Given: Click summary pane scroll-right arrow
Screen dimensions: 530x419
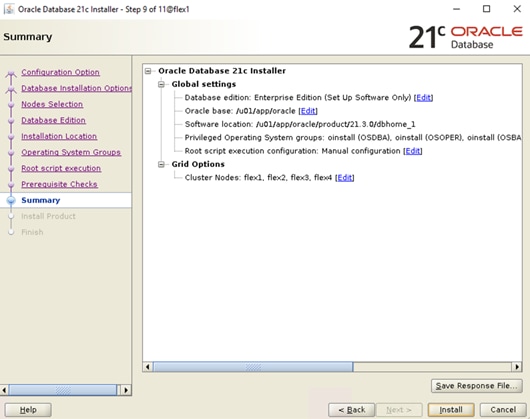Looking at the screenshot, I should pos(517,367).
